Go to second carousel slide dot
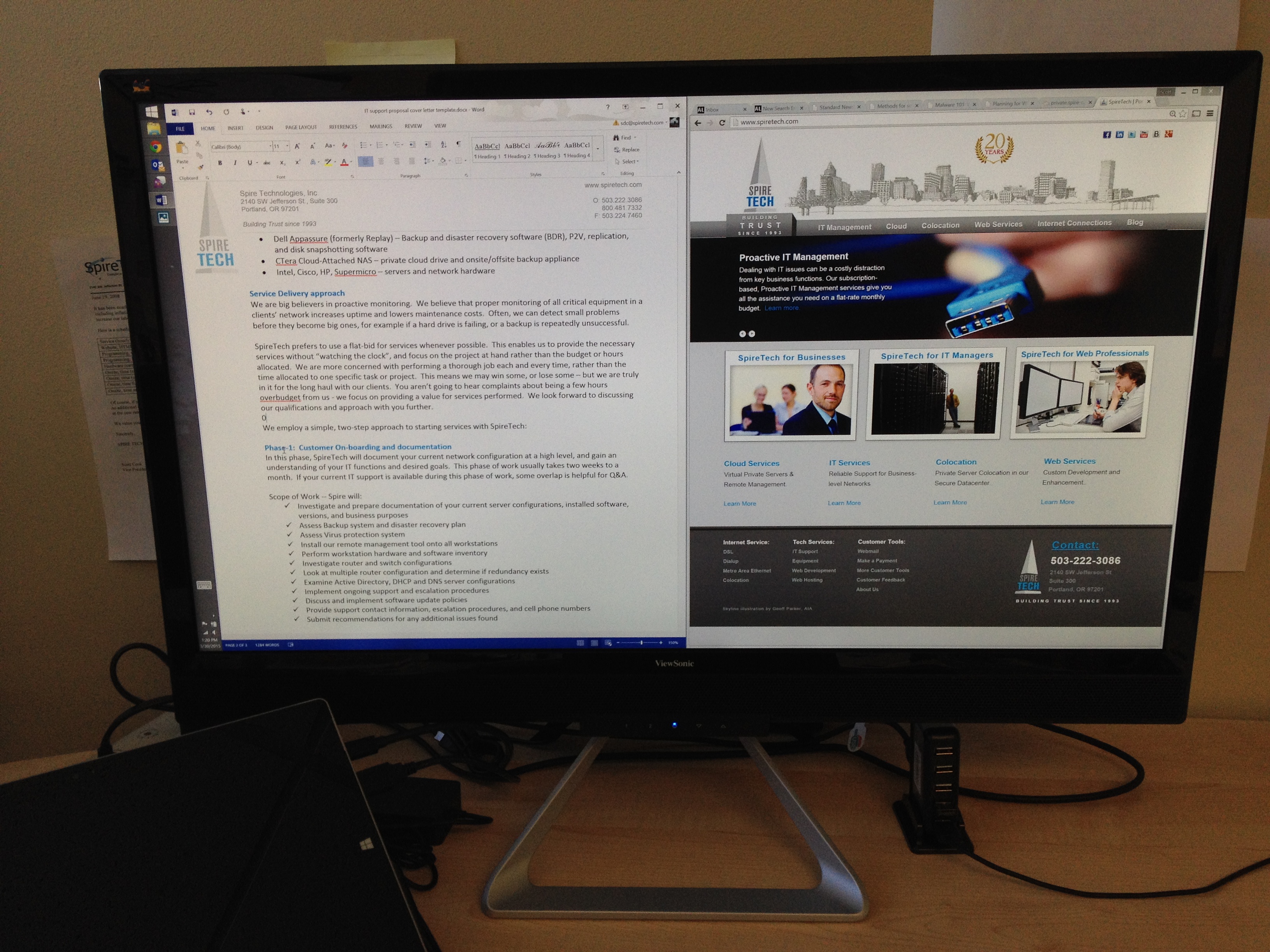The image size is (1270, 952). 752,333
